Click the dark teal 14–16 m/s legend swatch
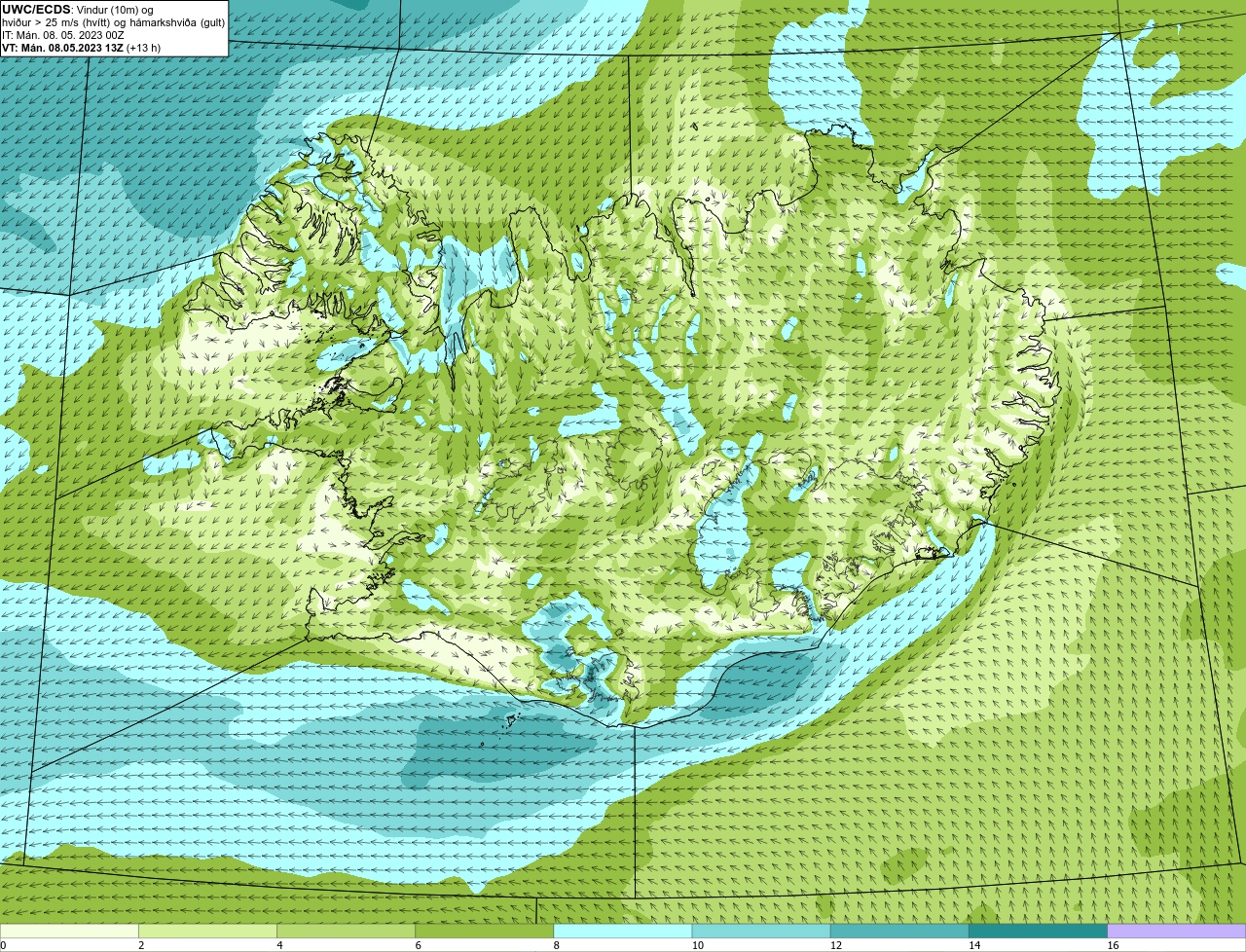Viewport: 1246px width, 952px height. (1039, 931)
